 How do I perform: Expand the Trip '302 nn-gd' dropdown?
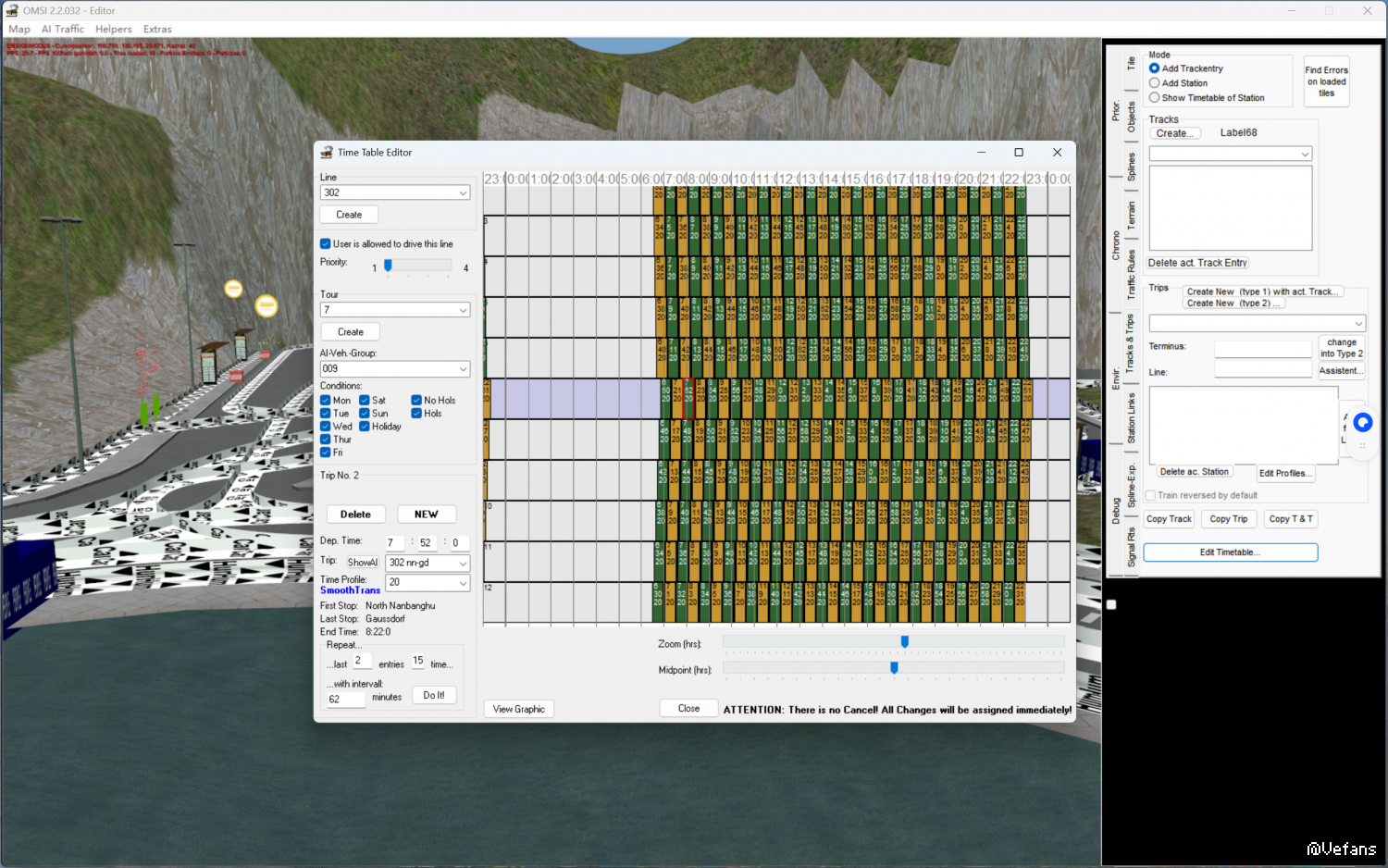463,564
